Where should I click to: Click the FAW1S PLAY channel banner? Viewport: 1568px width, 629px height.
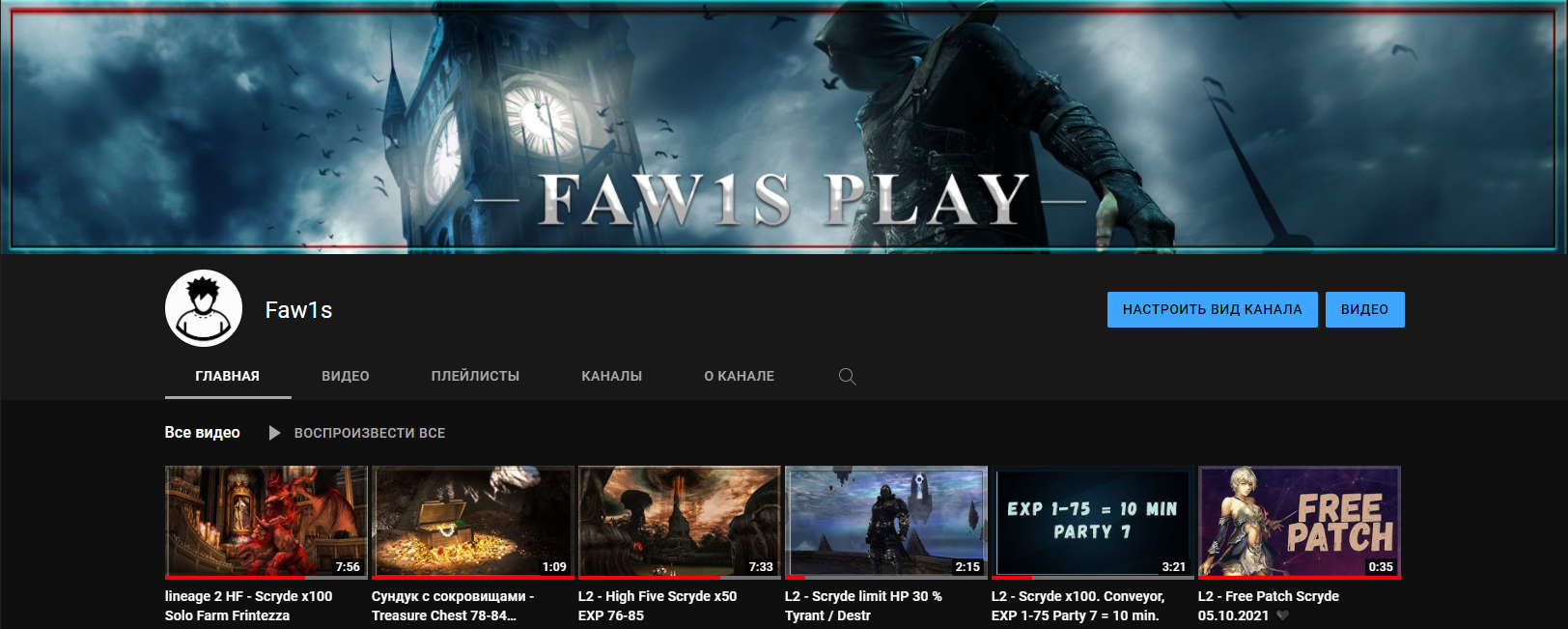[784, 126]
